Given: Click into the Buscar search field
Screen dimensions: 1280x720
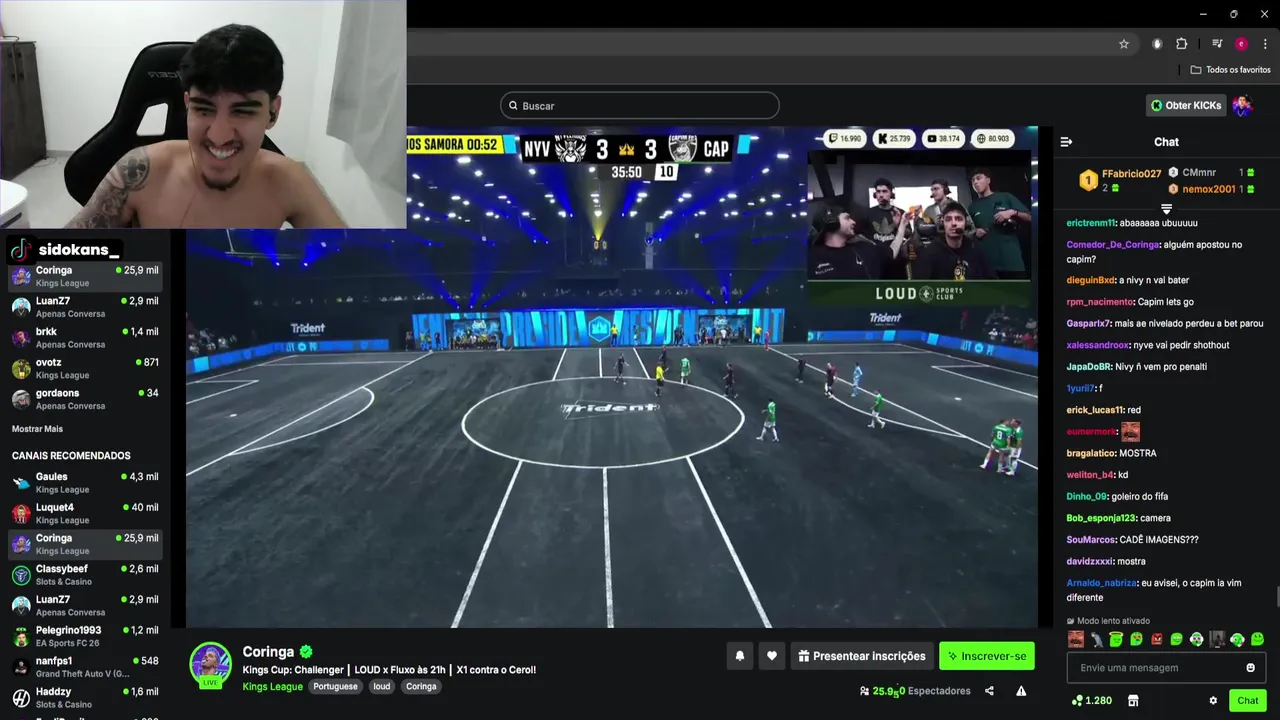Looking at the screenshot, I should click(640, 106).
